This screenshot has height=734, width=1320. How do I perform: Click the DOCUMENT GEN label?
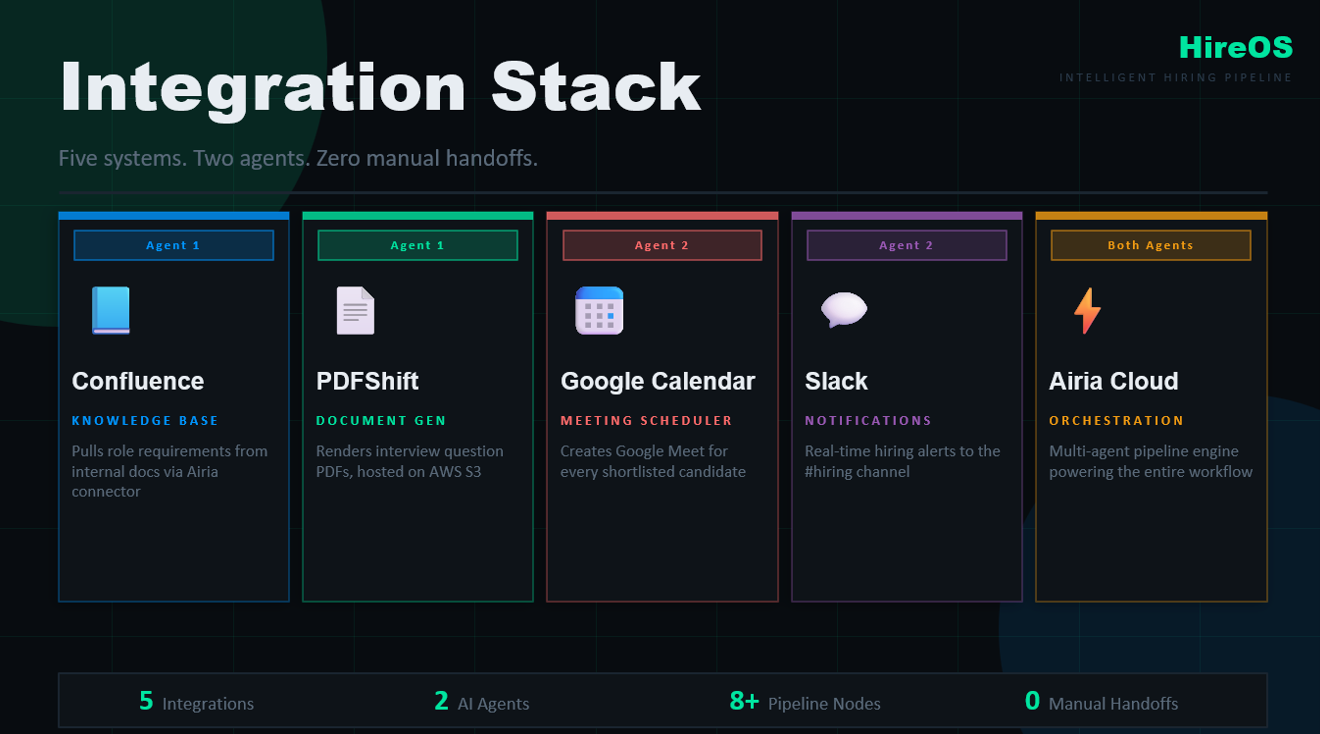tap(381, 421)
